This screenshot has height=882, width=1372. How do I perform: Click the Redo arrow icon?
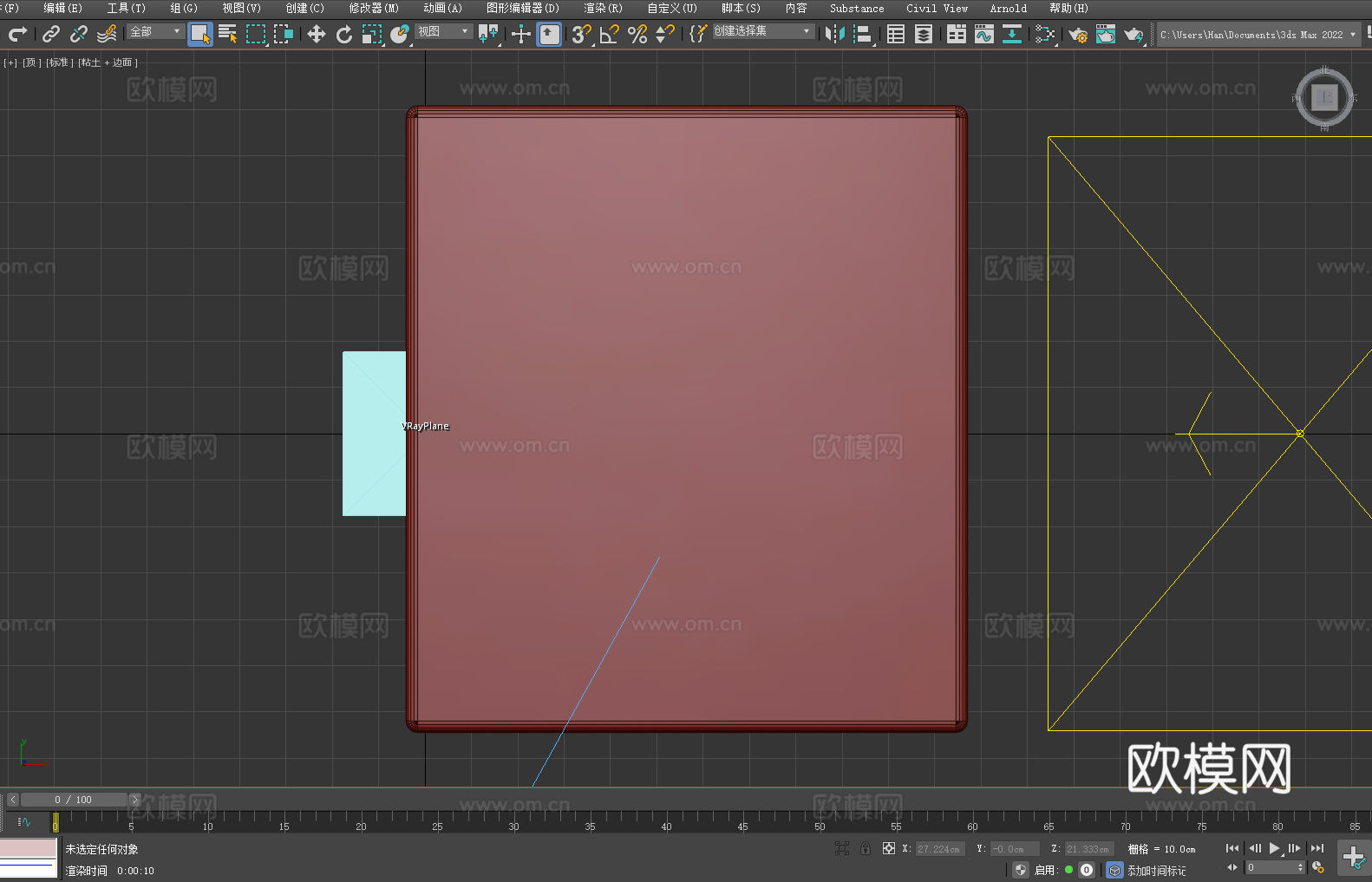(x=17, y=34)
